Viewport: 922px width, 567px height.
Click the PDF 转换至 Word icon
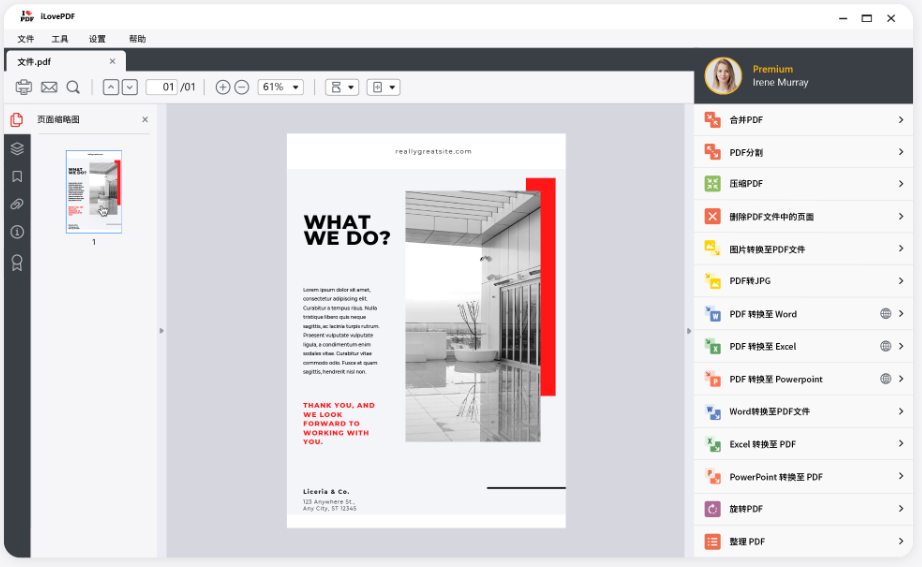pos(713,314)
